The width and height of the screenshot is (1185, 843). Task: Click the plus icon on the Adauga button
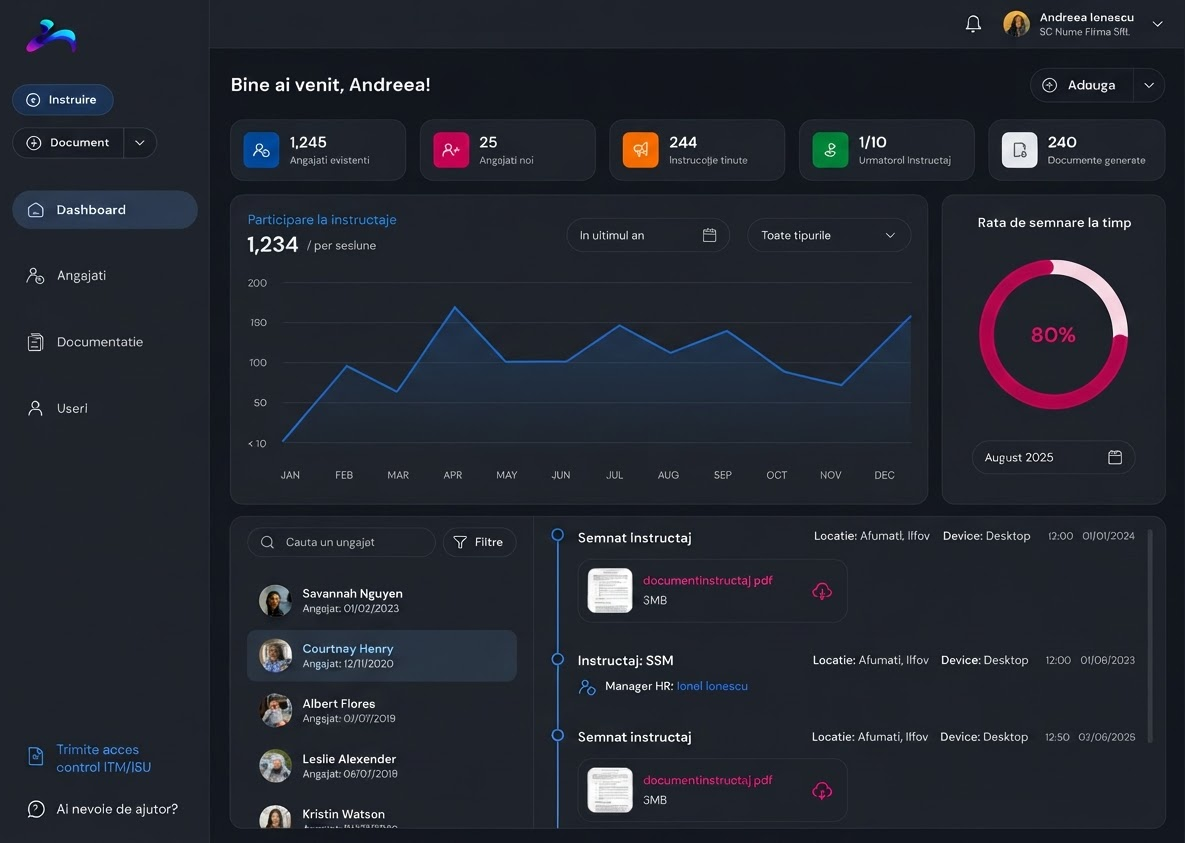click(x=1050, y=85)
